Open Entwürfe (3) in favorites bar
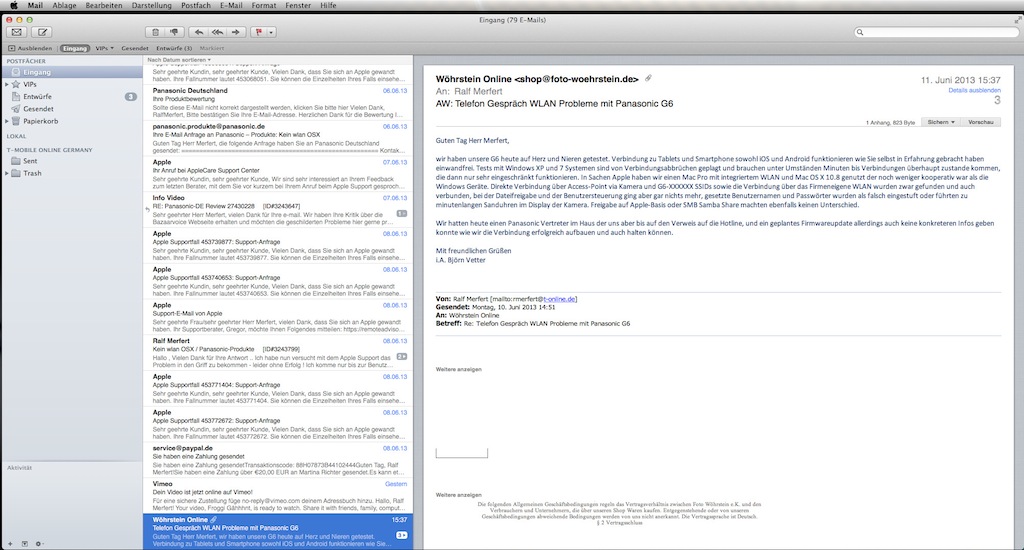 point(174,48)
